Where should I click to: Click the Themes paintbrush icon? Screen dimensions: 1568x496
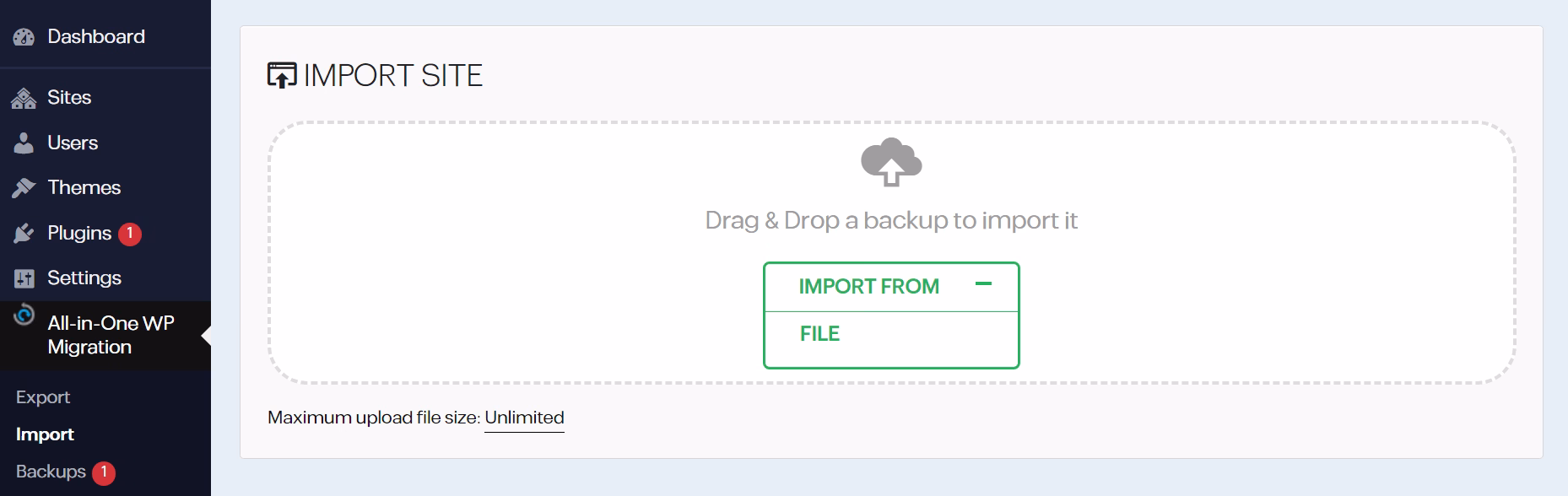[x=24, y=188]
